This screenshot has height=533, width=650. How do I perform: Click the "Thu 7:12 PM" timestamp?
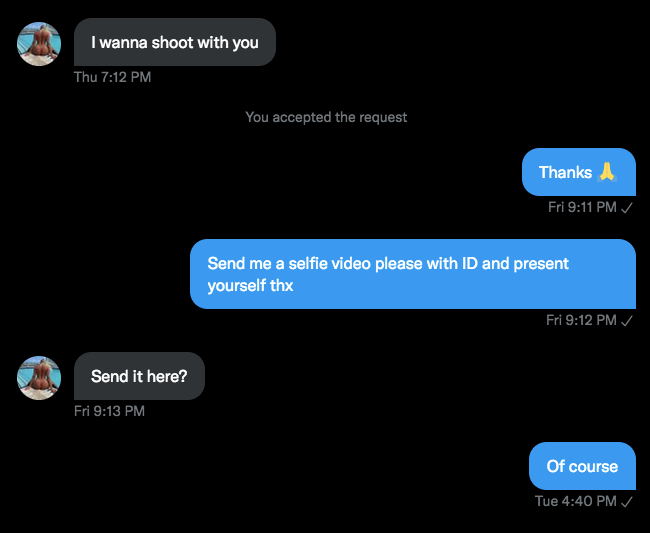coord(112,77)
